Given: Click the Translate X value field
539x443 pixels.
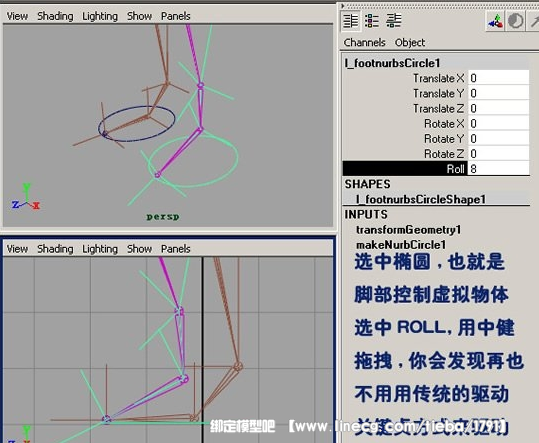Looking at the screenshot, I should (x=498, y=78).
